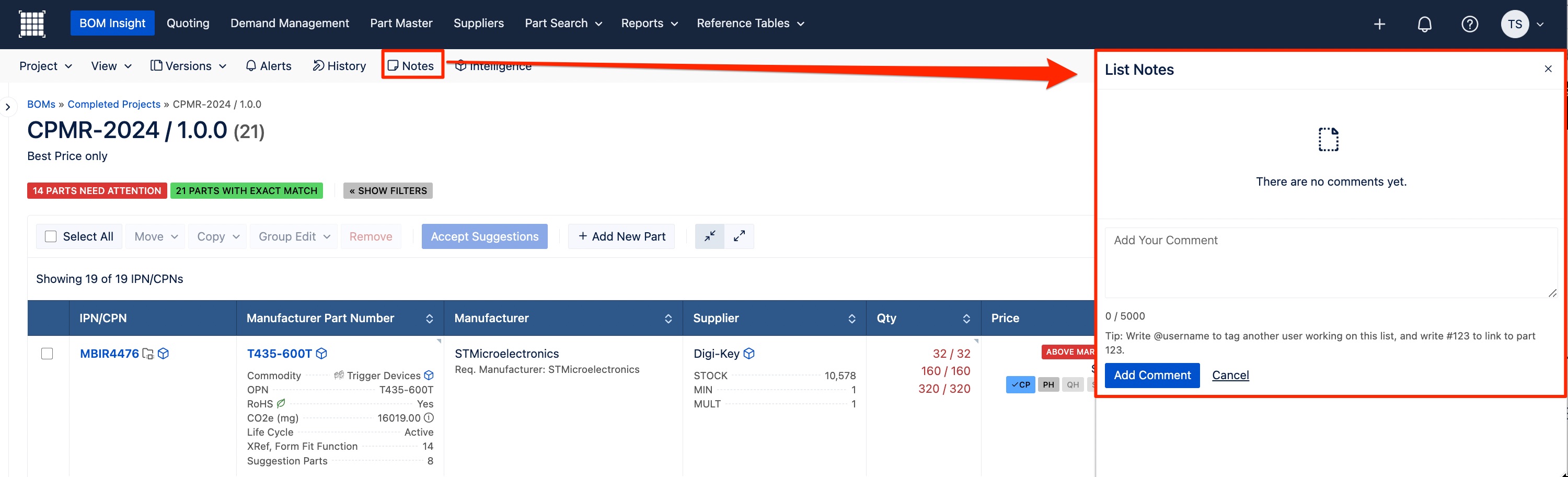Image resolution: width=1568 pixels, height=477 pixels.
Task: Open the help question mark icon
Action: coord(1469,25)
